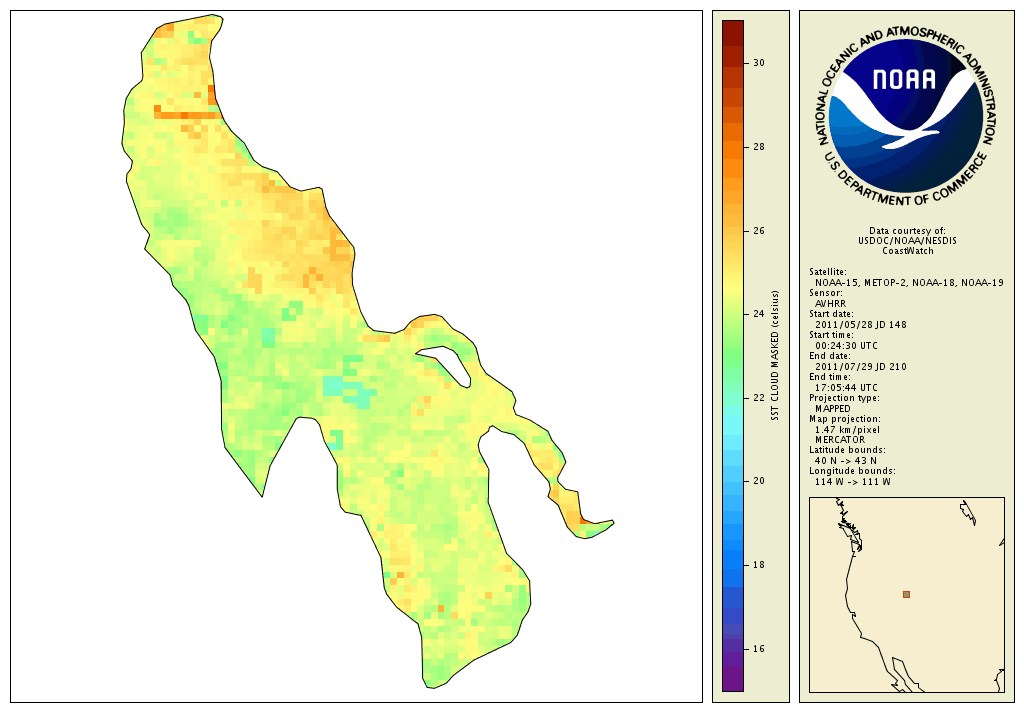Click the 20 tick label on color scale
This screenshot has width=1024, height=712.
pyautogui.click(x=759, y=481)
